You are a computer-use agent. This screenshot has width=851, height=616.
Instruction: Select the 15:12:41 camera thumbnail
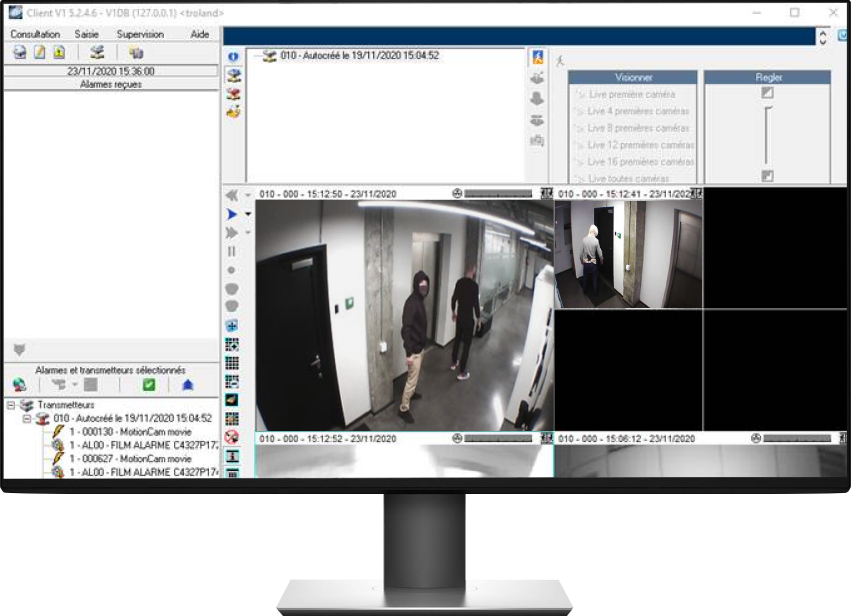pyautogui.click(x=628, y=254)
